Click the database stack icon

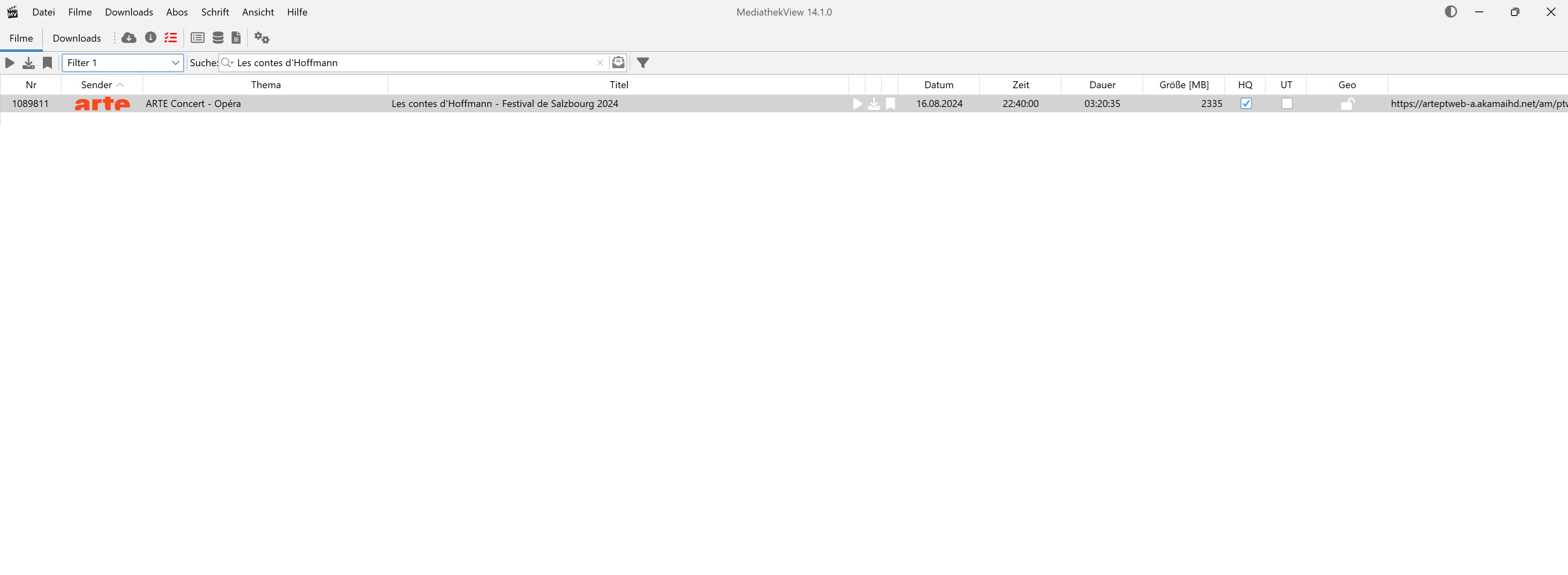[x=218, y=38]
